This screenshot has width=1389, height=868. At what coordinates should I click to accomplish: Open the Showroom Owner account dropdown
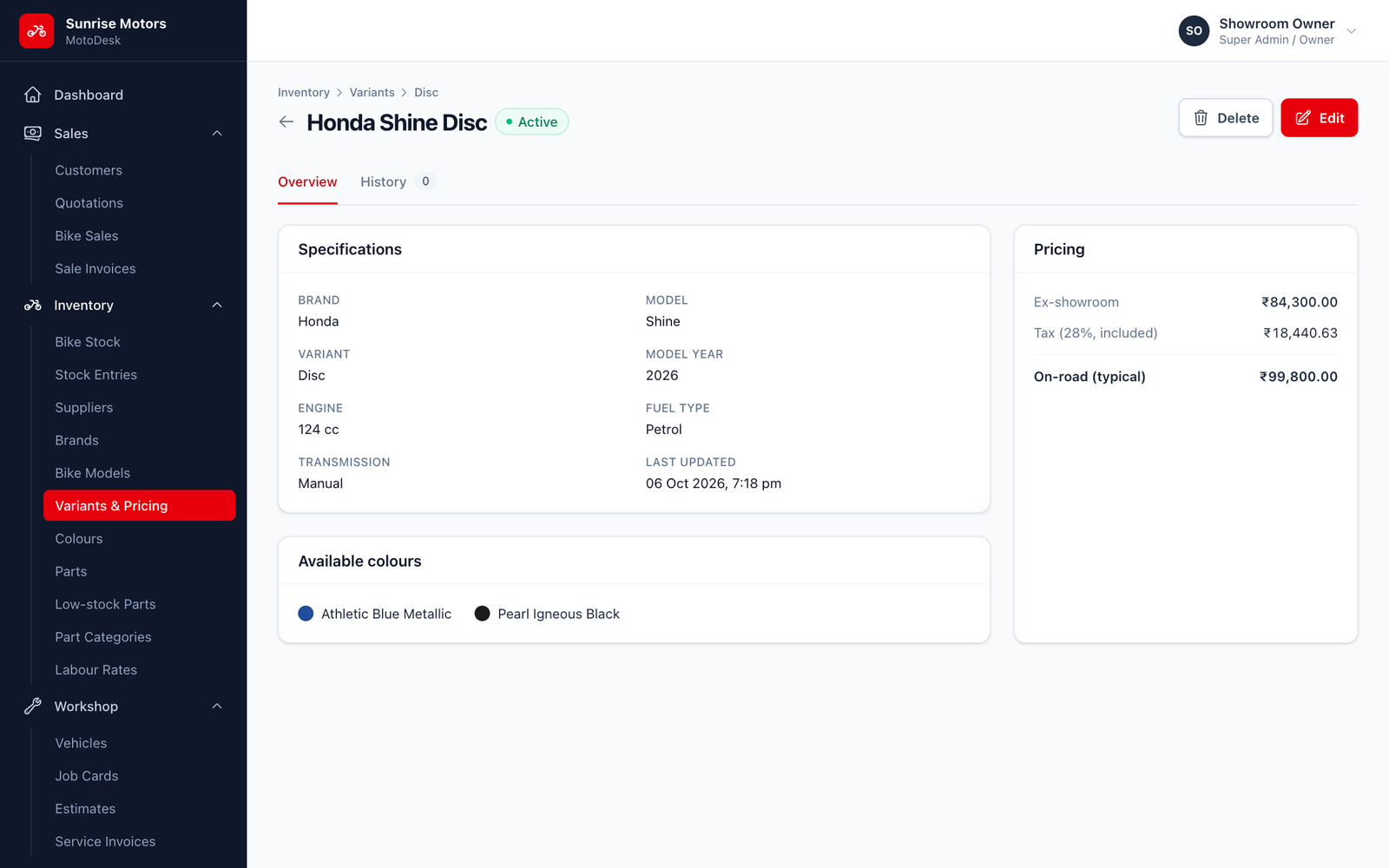pyautogui.click(x=1267, y=30)
